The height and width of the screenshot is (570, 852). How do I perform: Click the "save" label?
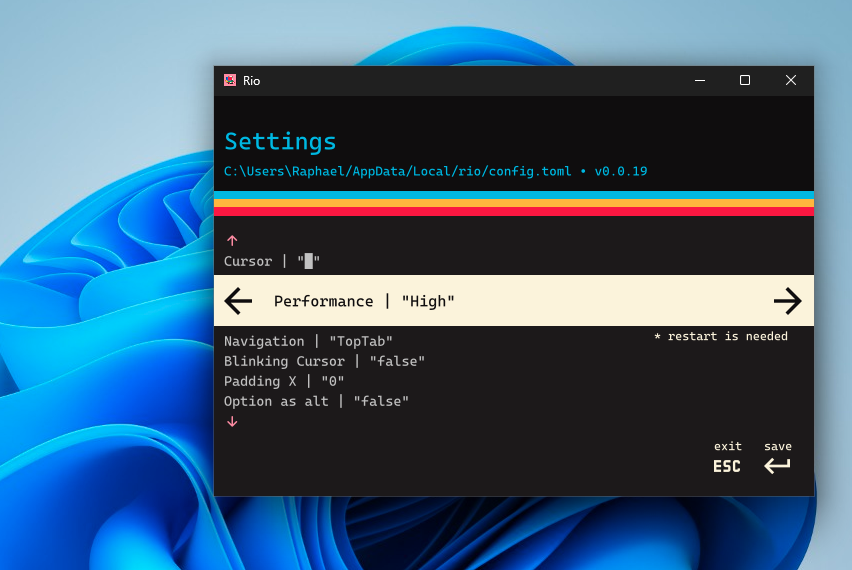(778, 446)
